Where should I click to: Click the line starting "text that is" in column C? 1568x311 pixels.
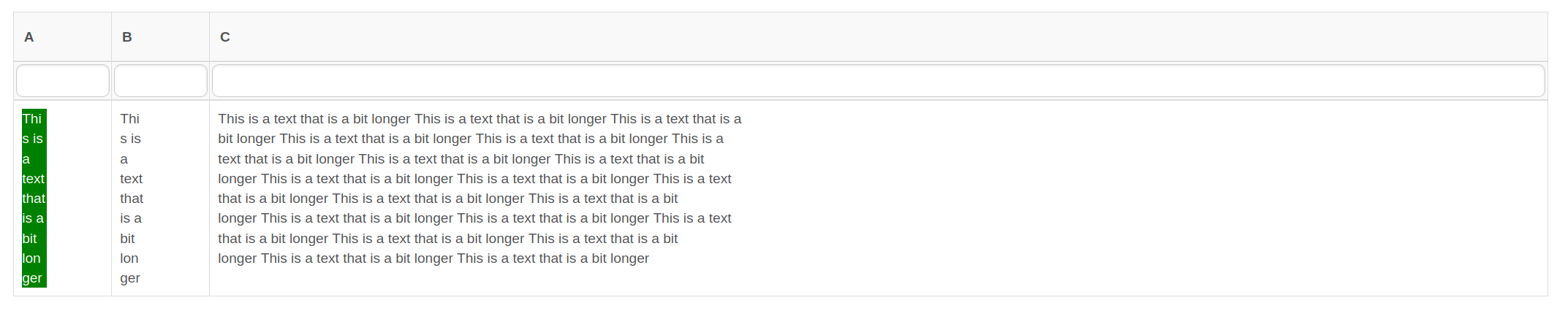coord(461,159)
